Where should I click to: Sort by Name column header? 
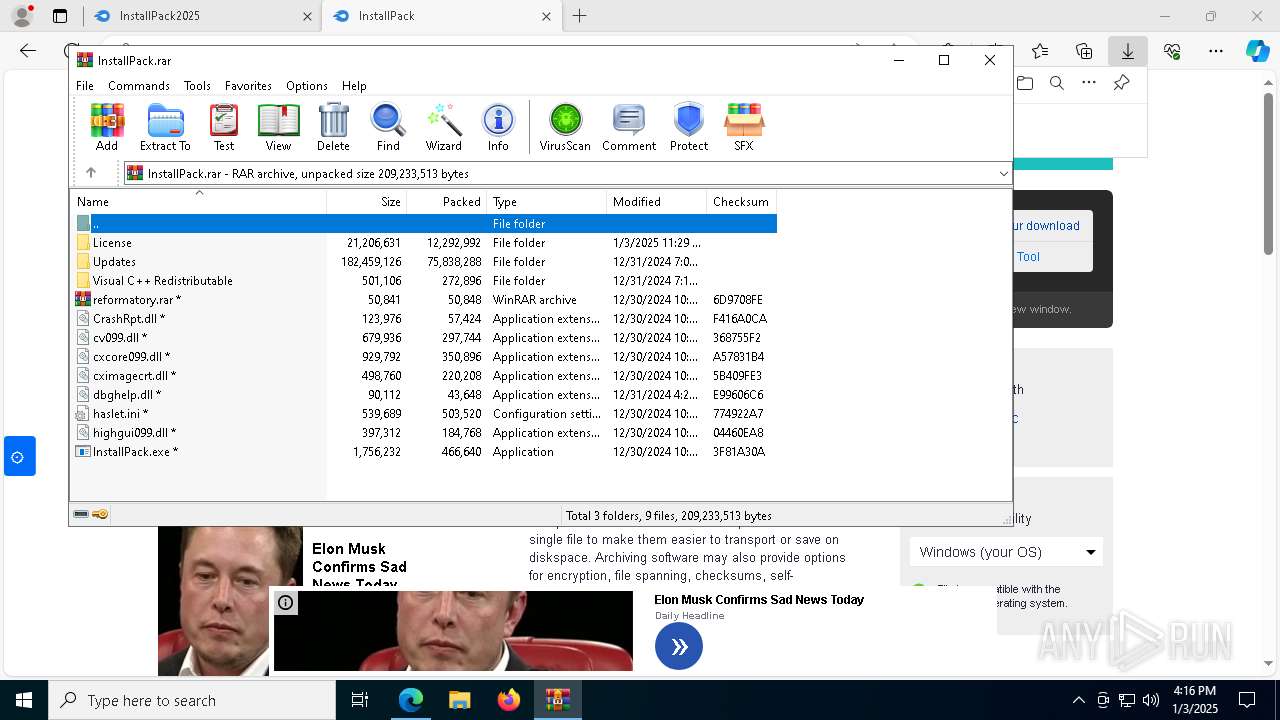(x=198, y=202)
